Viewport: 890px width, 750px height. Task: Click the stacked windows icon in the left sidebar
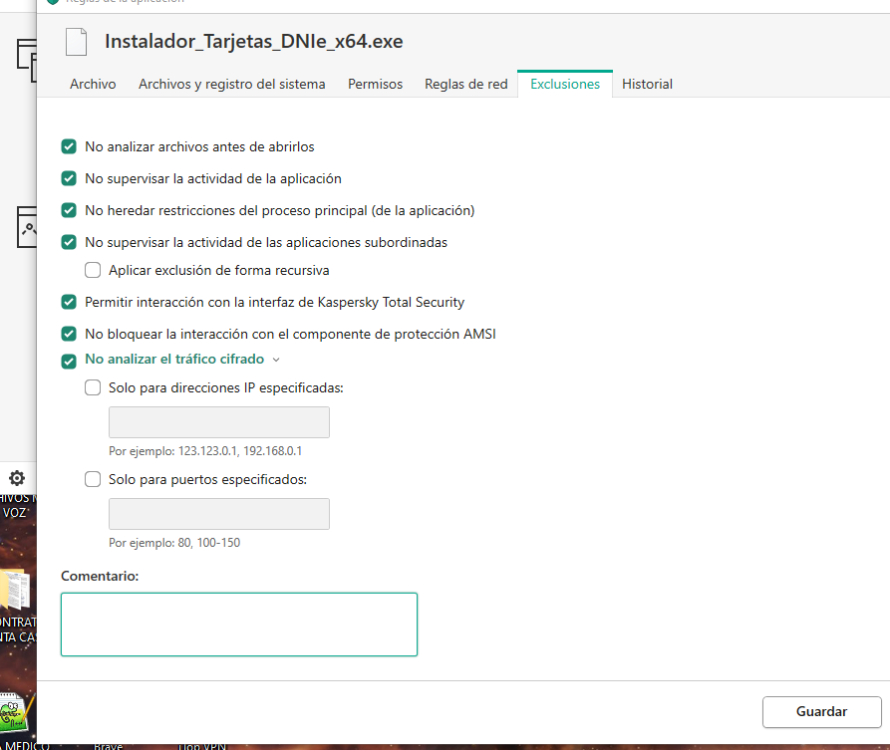click(27, 61)
